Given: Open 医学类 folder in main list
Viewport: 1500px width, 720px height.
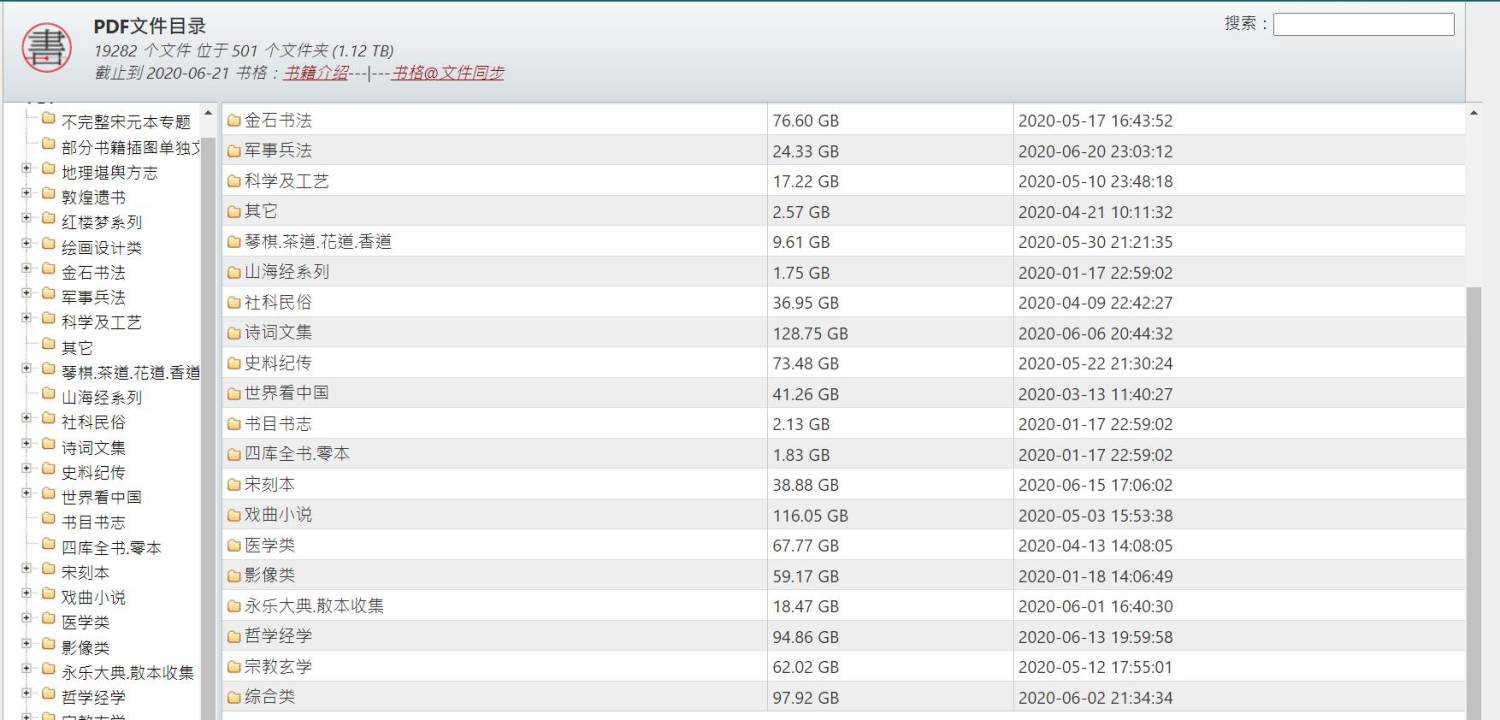Looking at the screenshot, I should pyautogui.click(x=270, y=546).
